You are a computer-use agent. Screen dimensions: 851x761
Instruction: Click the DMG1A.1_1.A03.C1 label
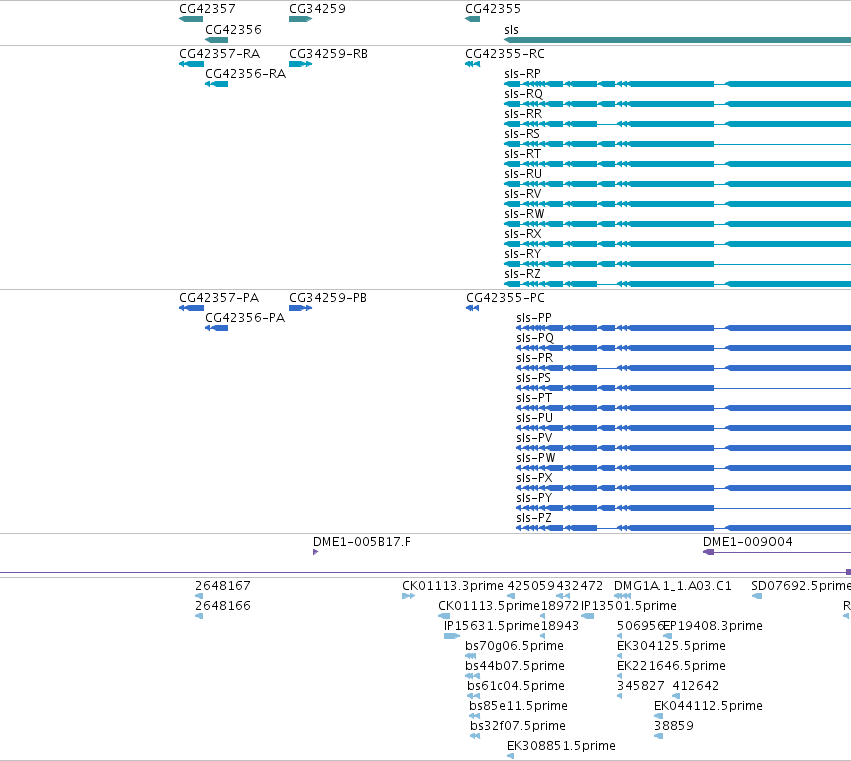[672, 586]
